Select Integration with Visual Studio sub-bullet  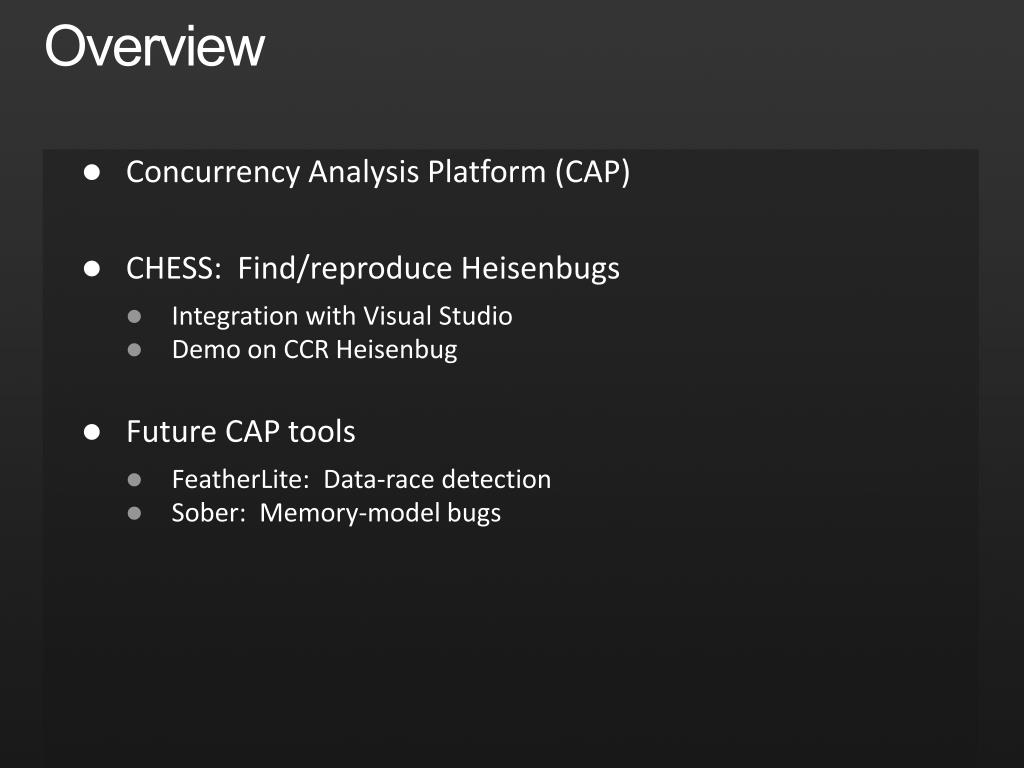pos(342,316)
